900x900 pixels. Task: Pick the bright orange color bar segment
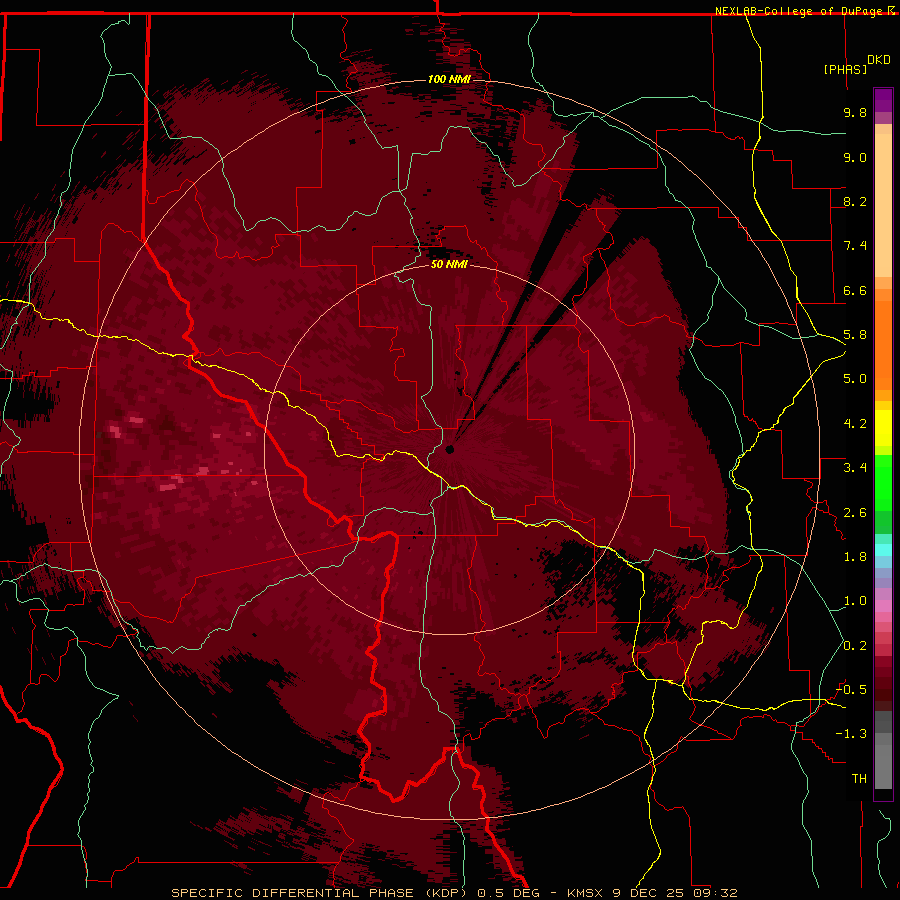[883, 345]
